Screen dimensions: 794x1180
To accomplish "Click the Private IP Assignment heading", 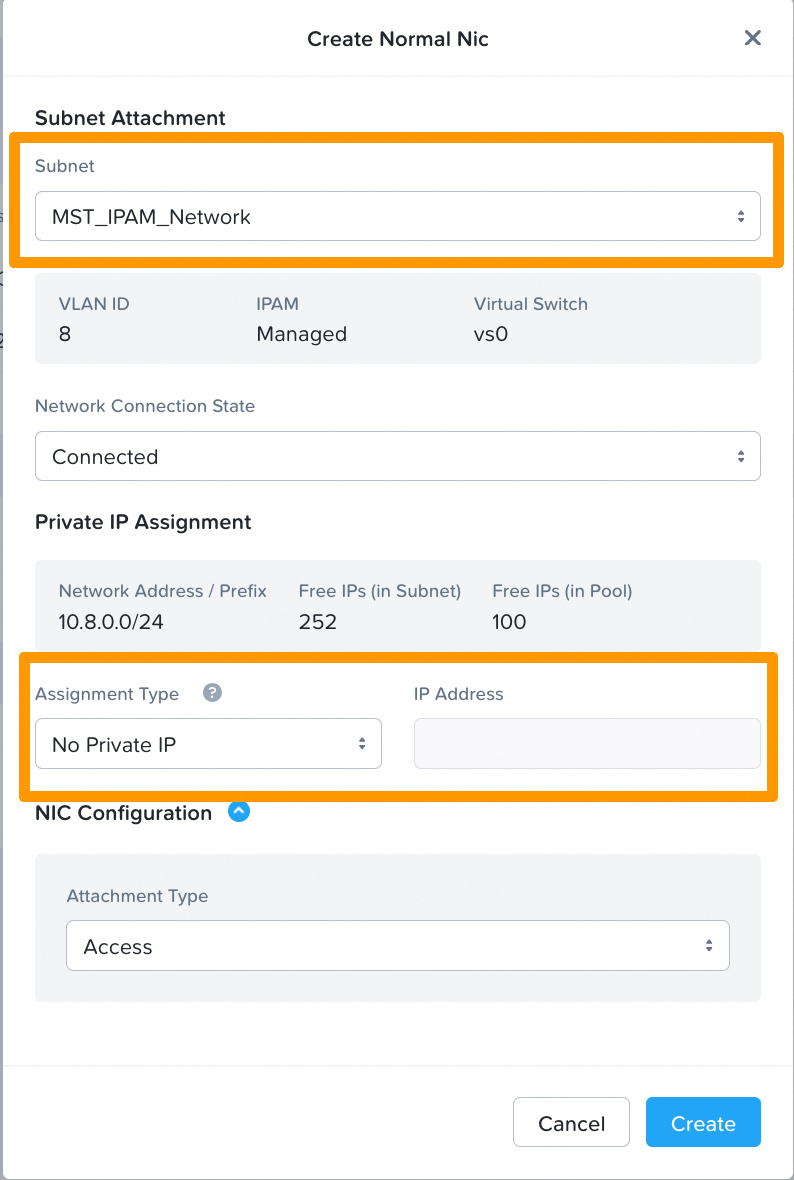I will pos(143,522).
